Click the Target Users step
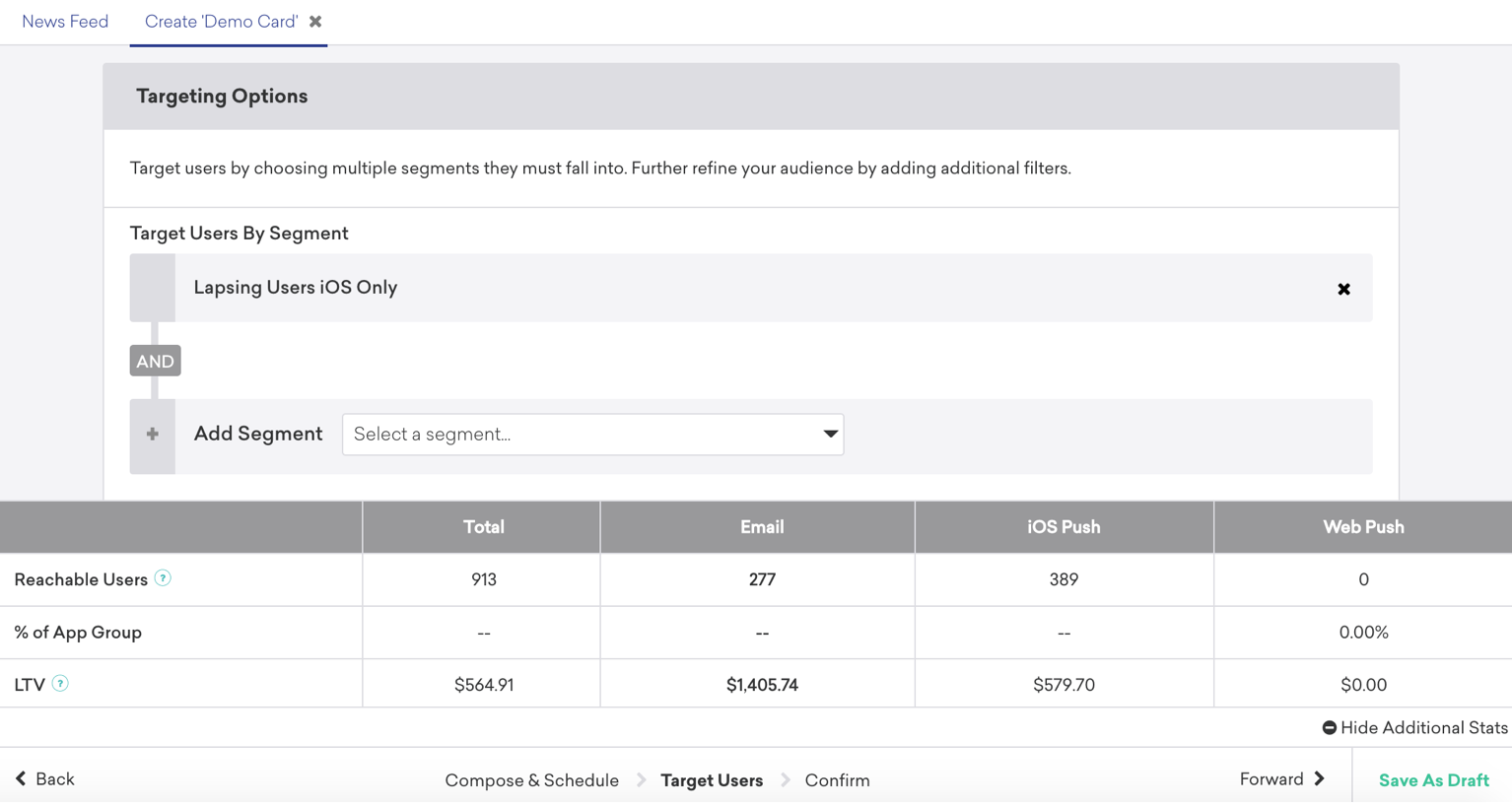Screen dimensions: 1512x808 [x=712, y=780]
